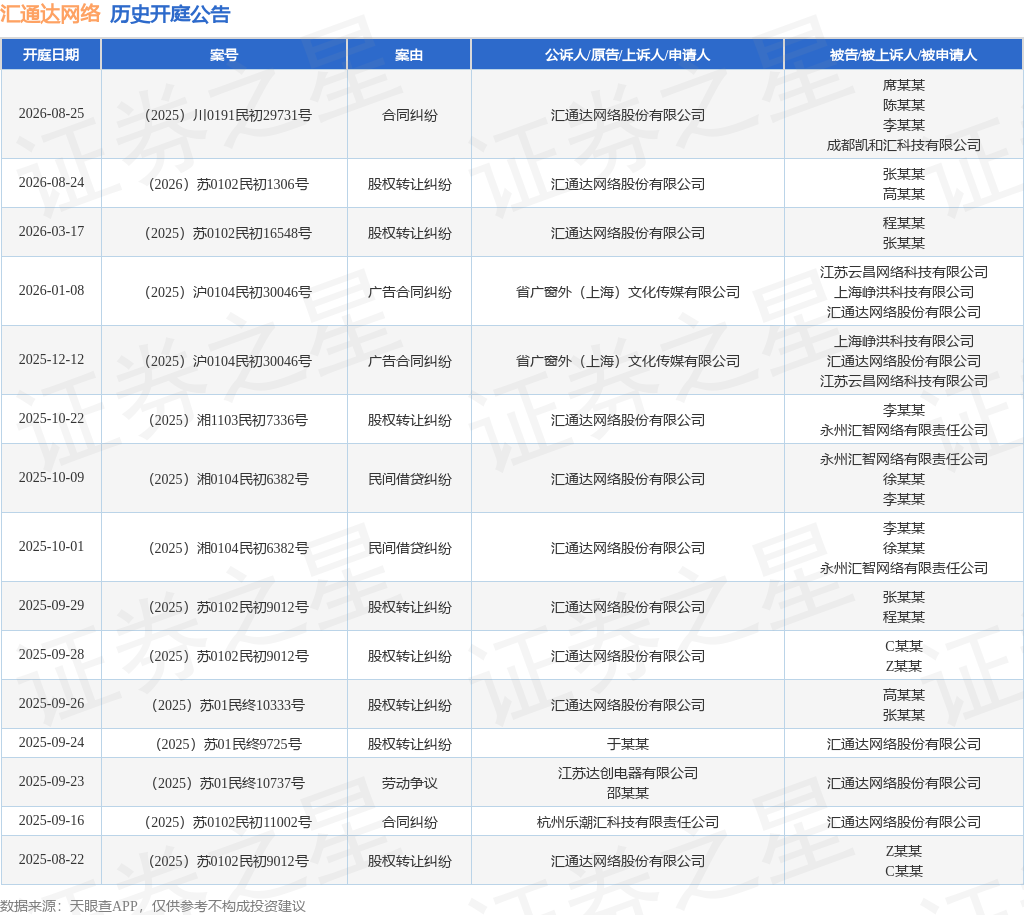The width and height of the screenshot is (1024, 915).
Task: Click 省广窗外（上海）文化传媒有限公司 in 2026-01-08 row
Action: pos(628,292)
